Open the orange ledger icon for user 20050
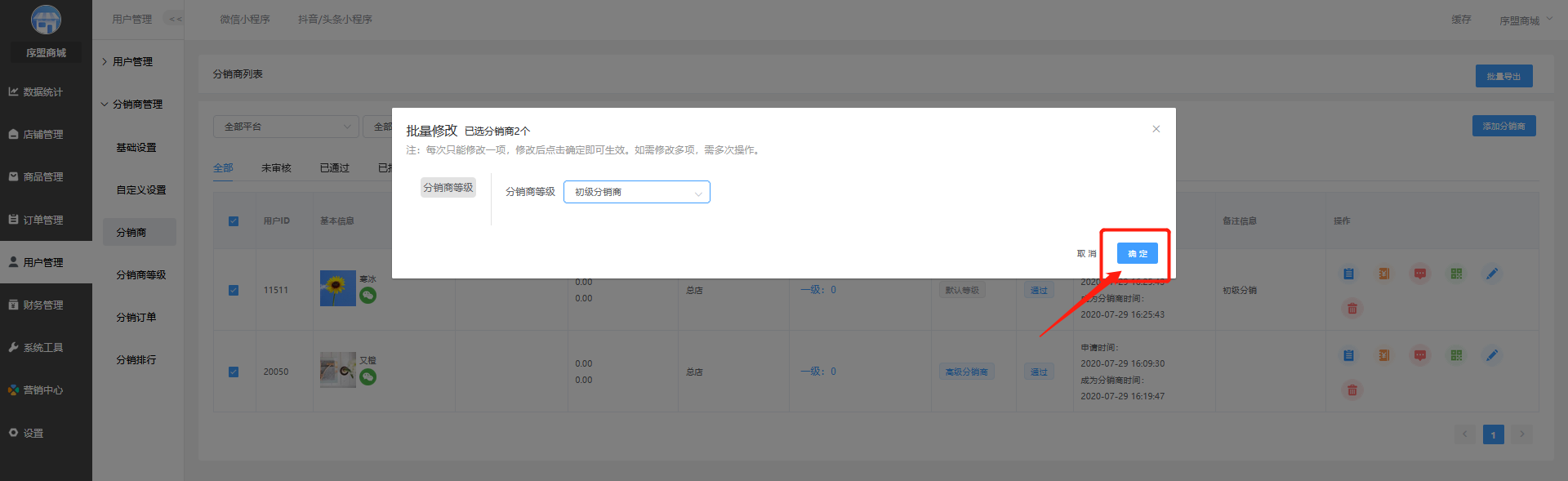 tap(1384, 355)
